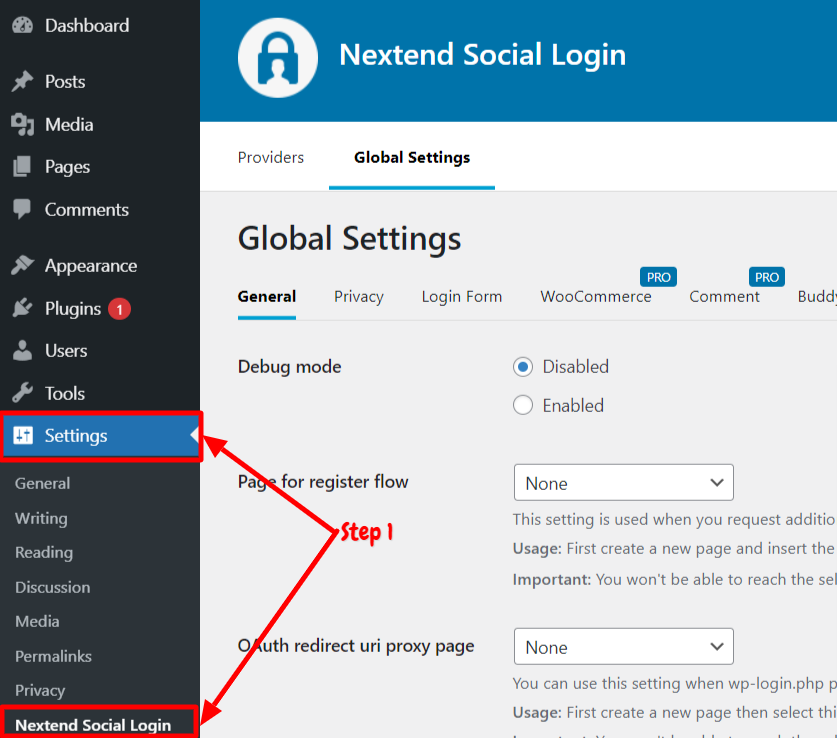Click the Media icon beside Pages

point(22,124)
